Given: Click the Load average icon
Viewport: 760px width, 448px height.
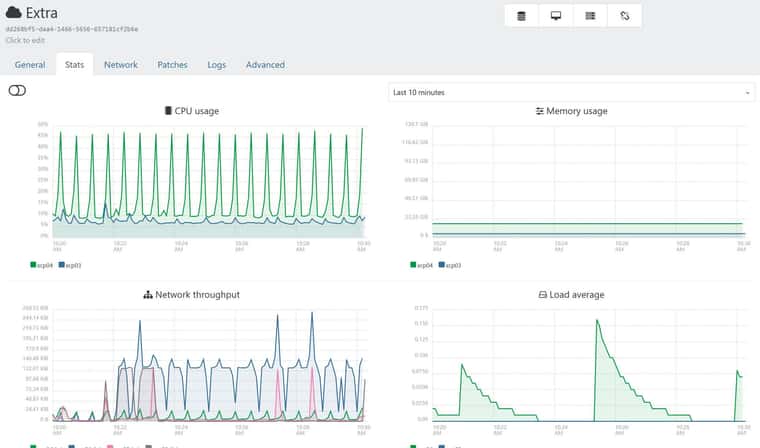Looking at the screenshot, I should coord(543,295).
